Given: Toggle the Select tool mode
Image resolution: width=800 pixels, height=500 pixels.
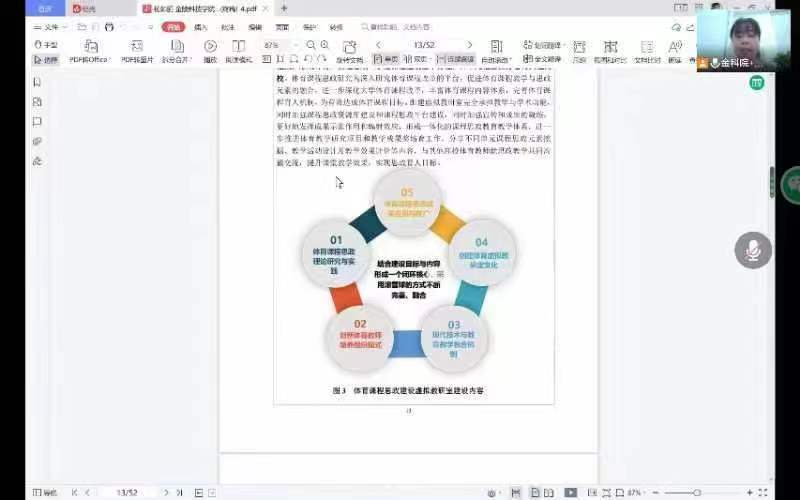Looking at the screenshot, I should click(46, 60).
